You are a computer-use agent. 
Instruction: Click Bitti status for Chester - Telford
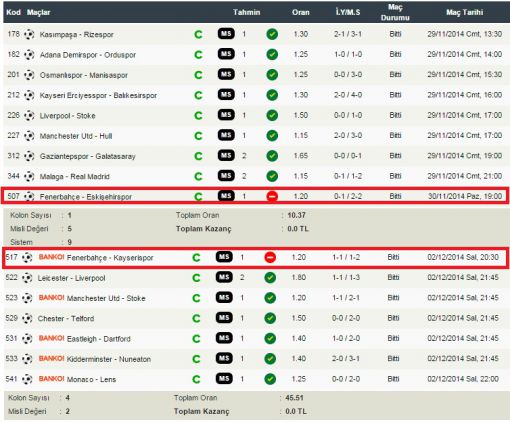pyautogui.click(x=393, y=318)
